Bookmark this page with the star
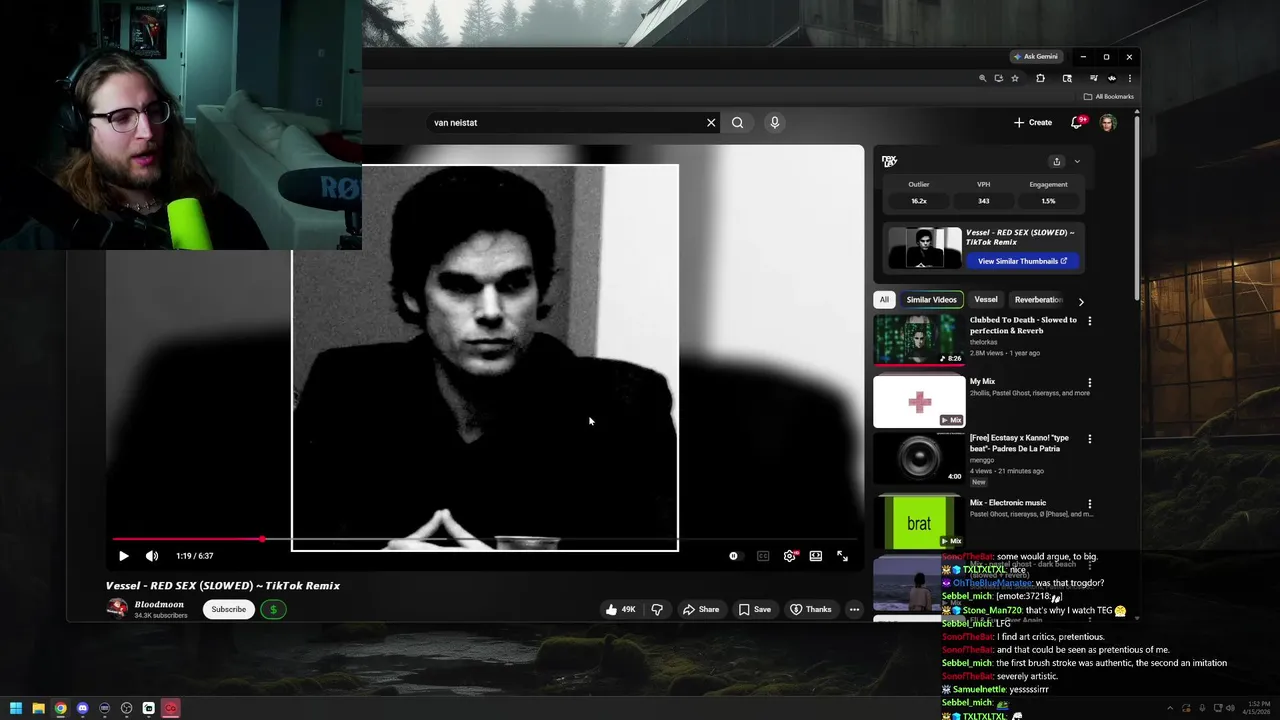 tap(1015, 78)
